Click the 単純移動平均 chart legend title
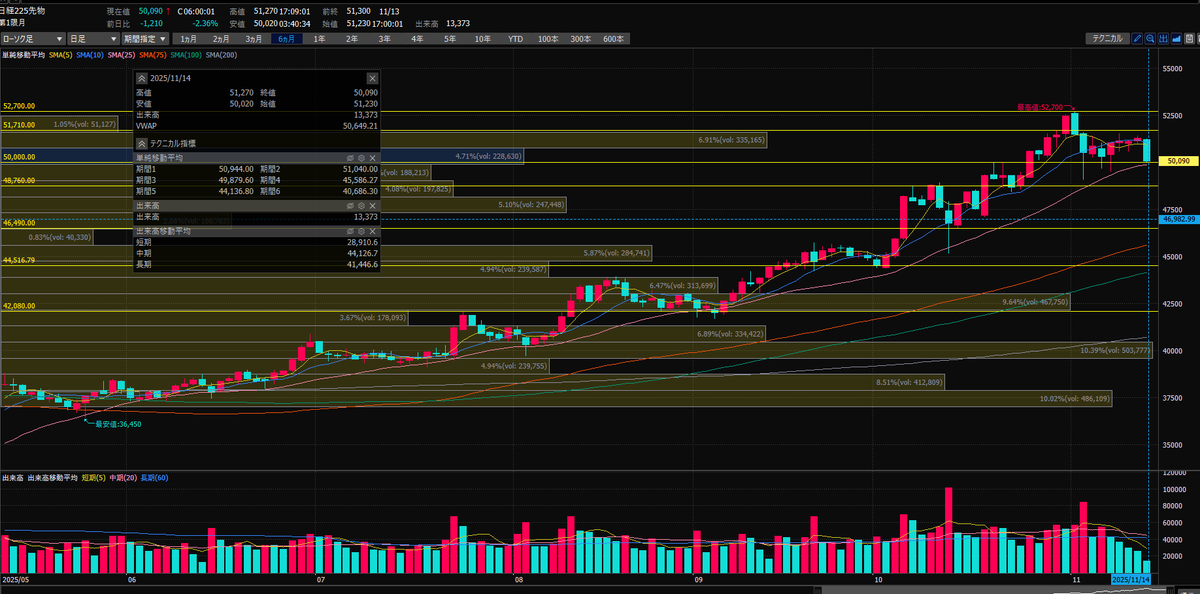The height and width of the screenshot is (594, 1200). point(23,55)
